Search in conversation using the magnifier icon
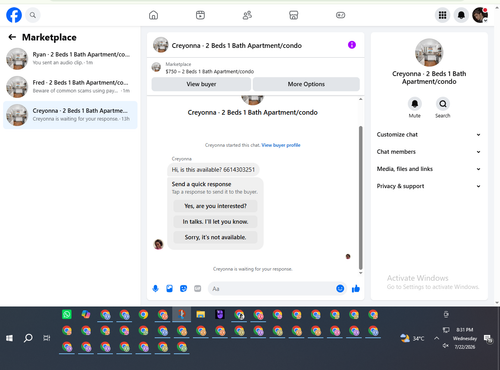500x370 pixels. tap(443, 104)
